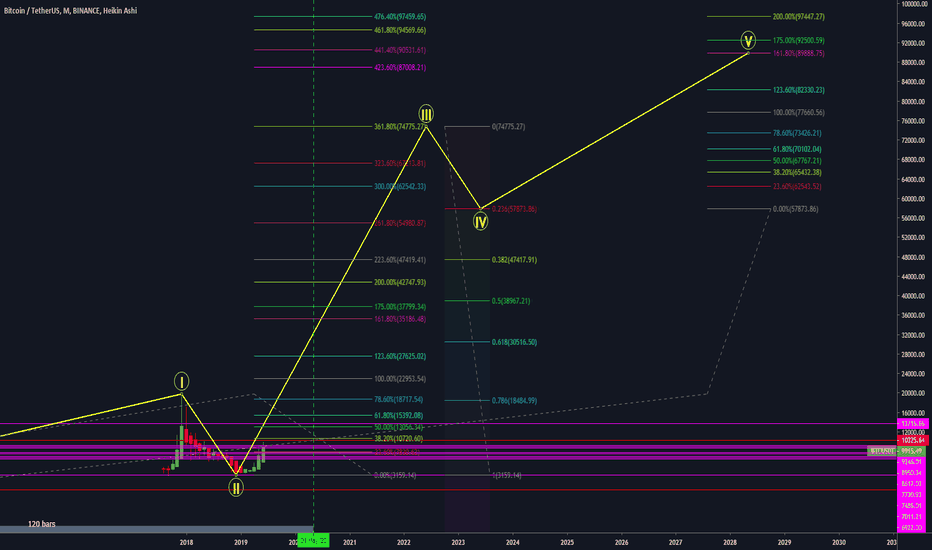This screenshot has height=550, width=932.
Task: Click the 2030 year on time axis
Action: 839,542
